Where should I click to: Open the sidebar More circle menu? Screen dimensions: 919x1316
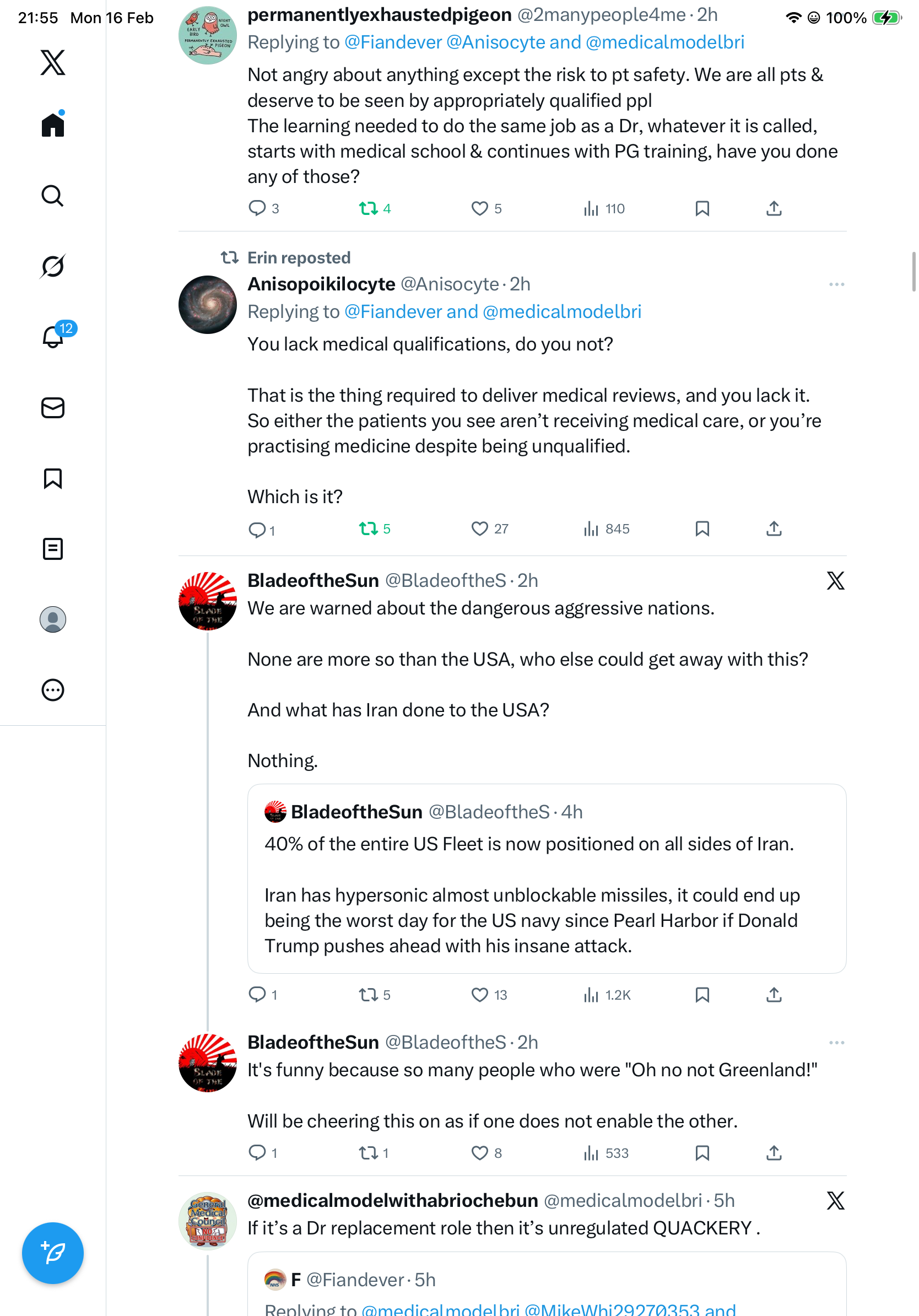tap(53, 690)
